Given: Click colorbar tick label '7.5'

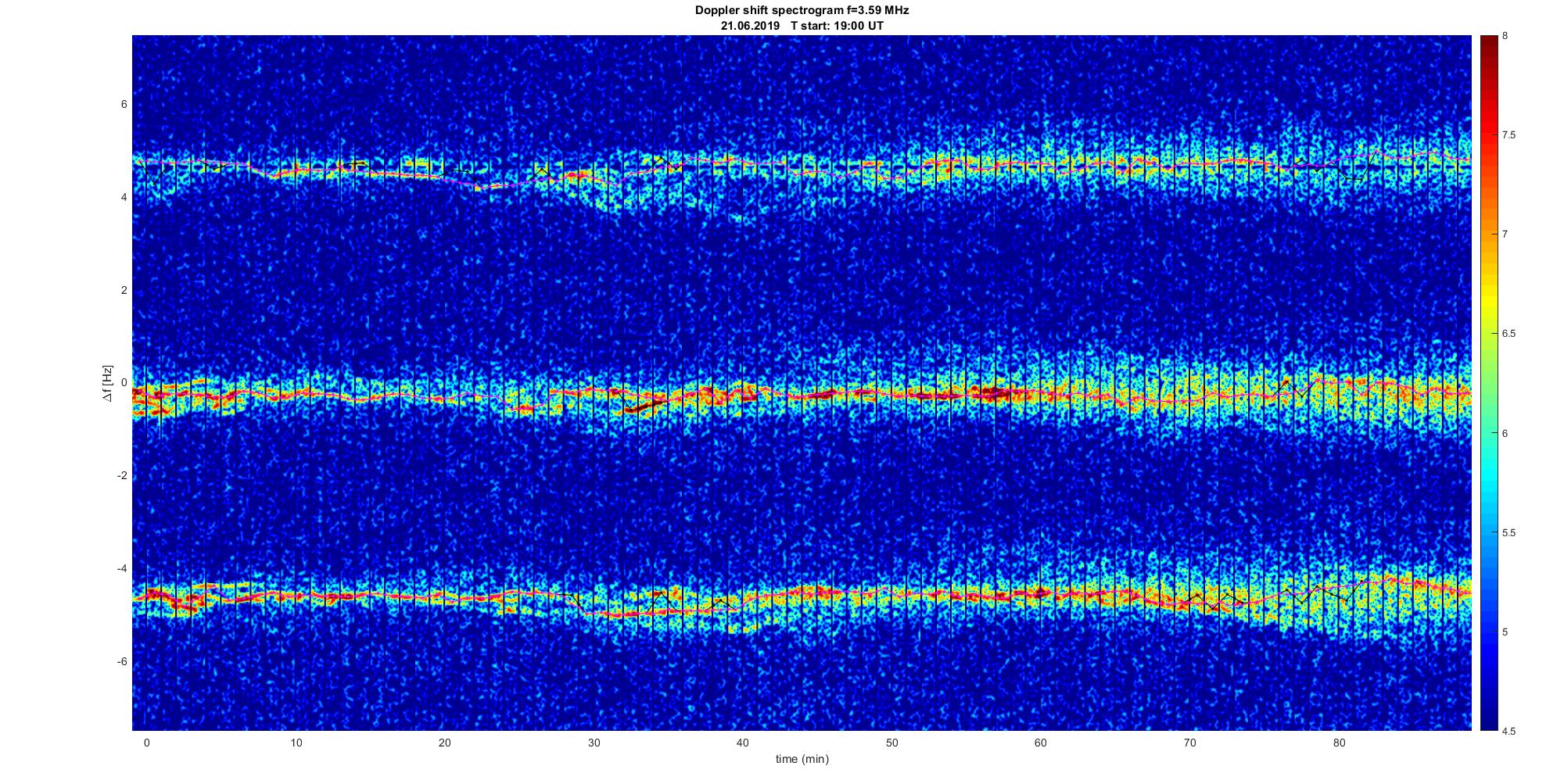Looking at the screenshot, I should 1509,135.
